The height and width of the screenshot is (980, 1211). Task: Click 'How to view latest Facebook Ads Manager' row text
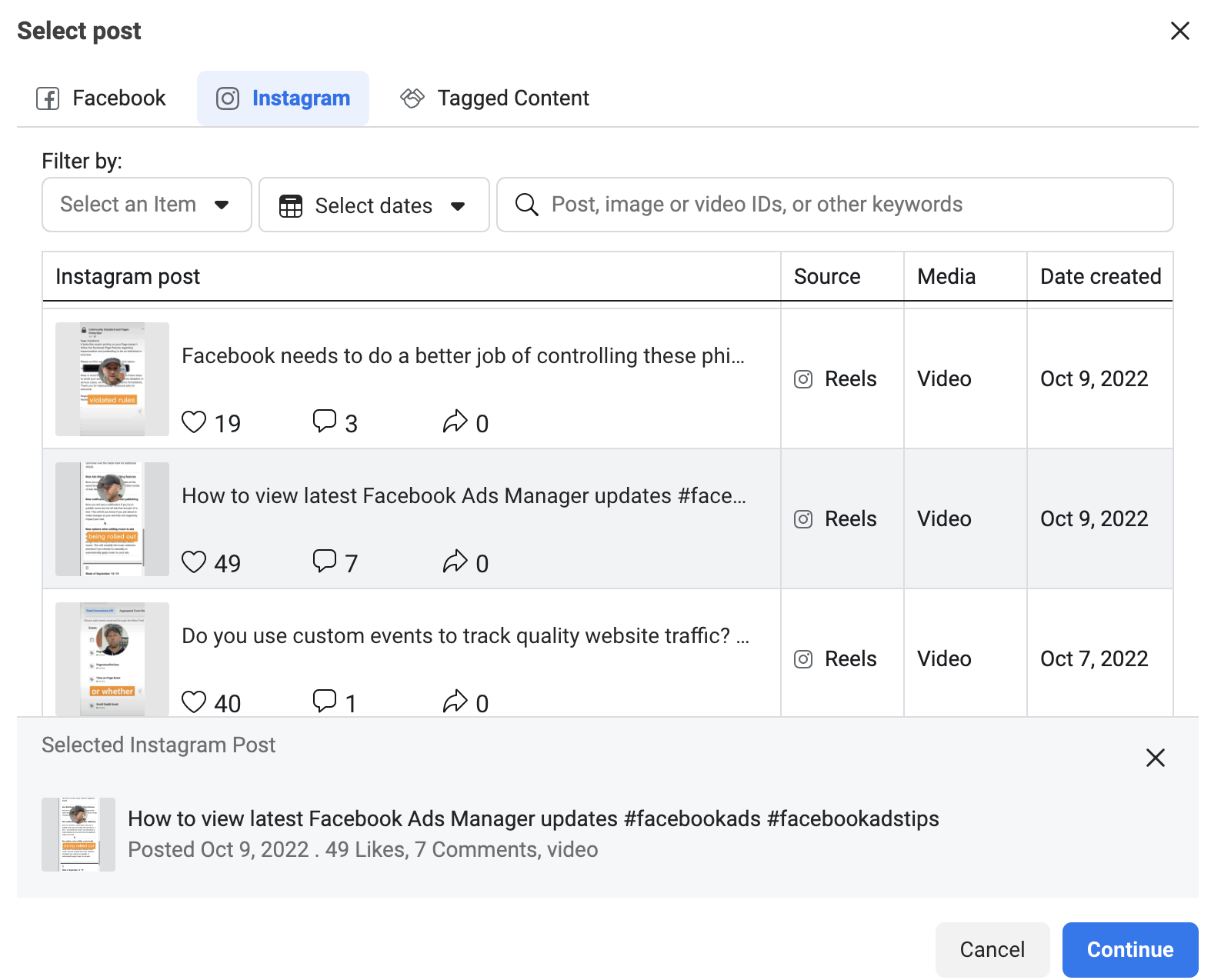pos(464,496)
